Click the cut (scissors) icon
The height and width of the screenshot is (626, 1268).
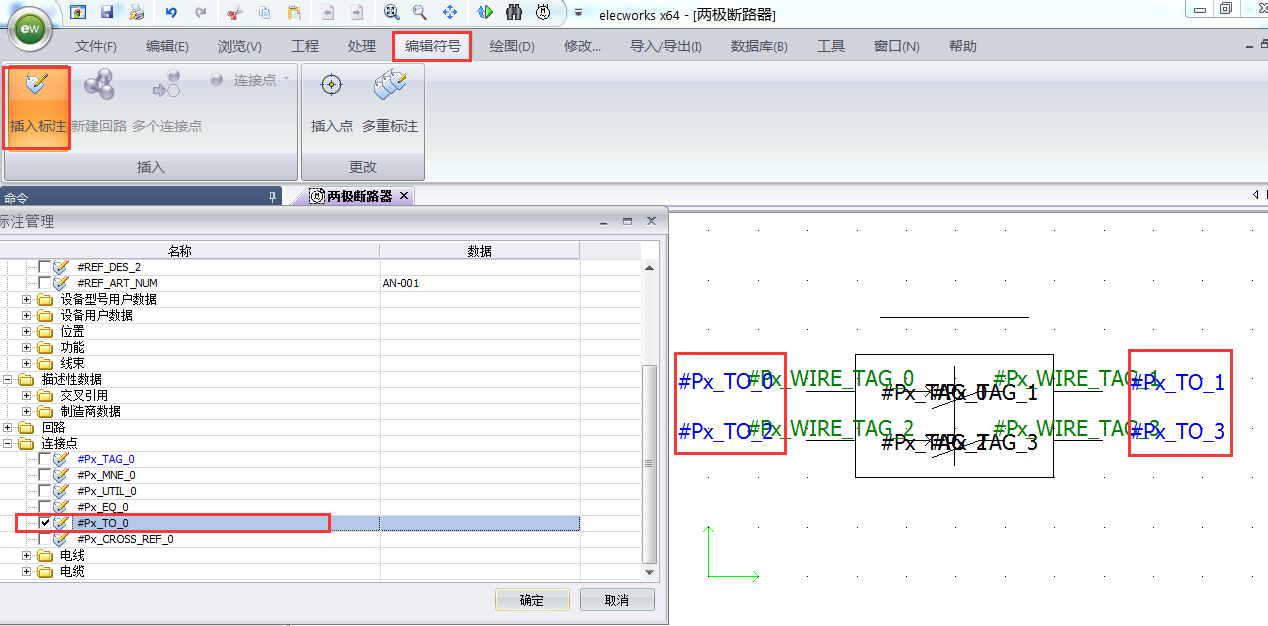tap(234, 12)
